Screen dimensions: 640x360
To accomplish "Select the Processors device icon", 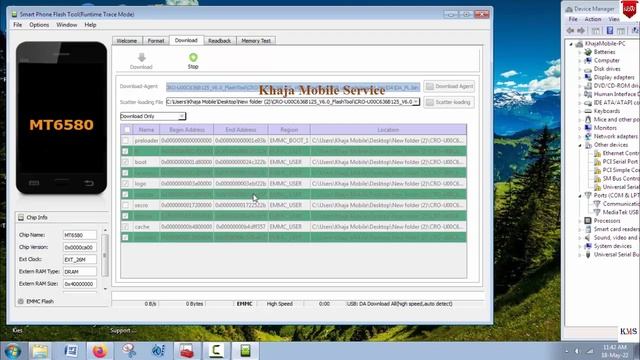I will (588, 220).
